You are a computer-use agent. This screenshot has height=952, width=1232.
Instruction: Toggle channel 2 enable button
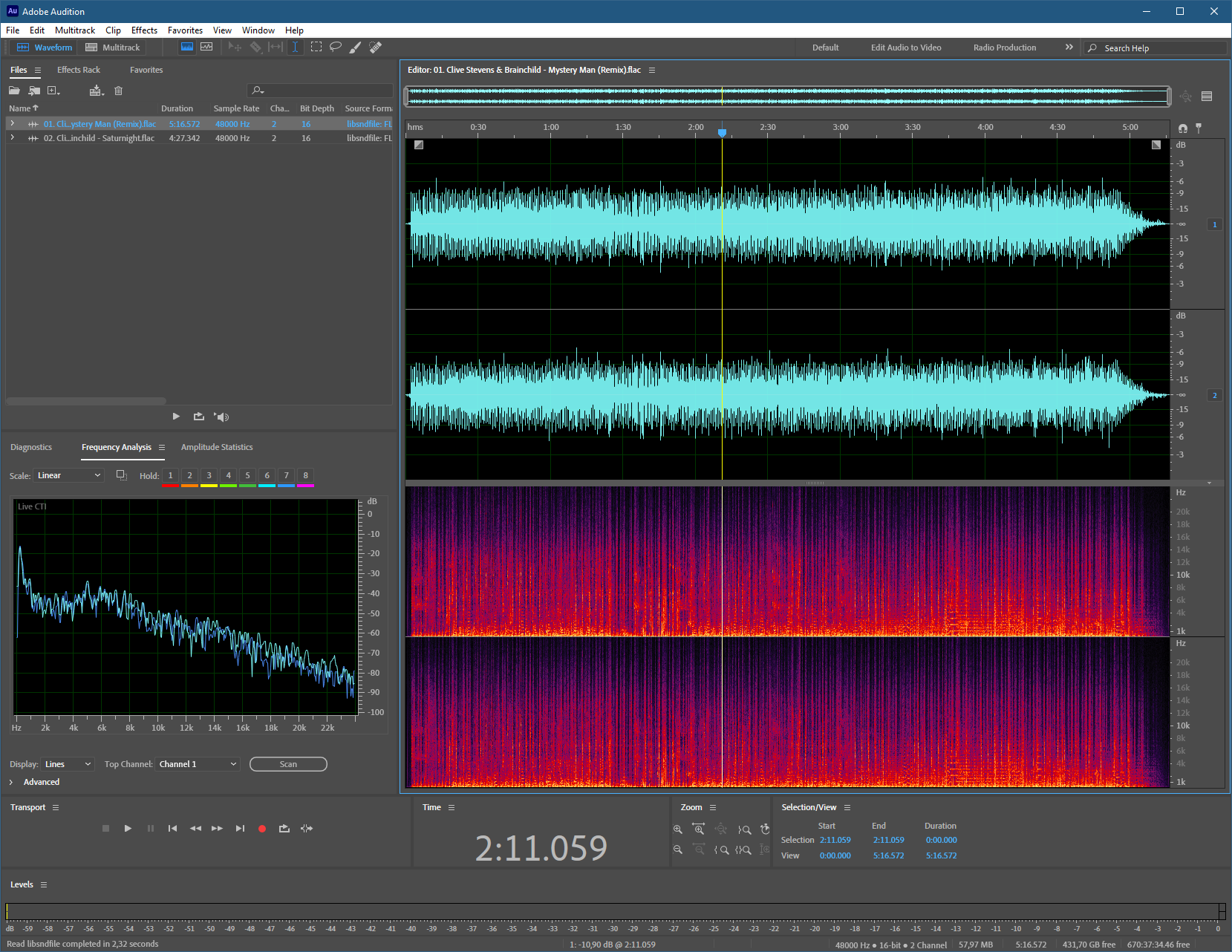point(1215,395)
